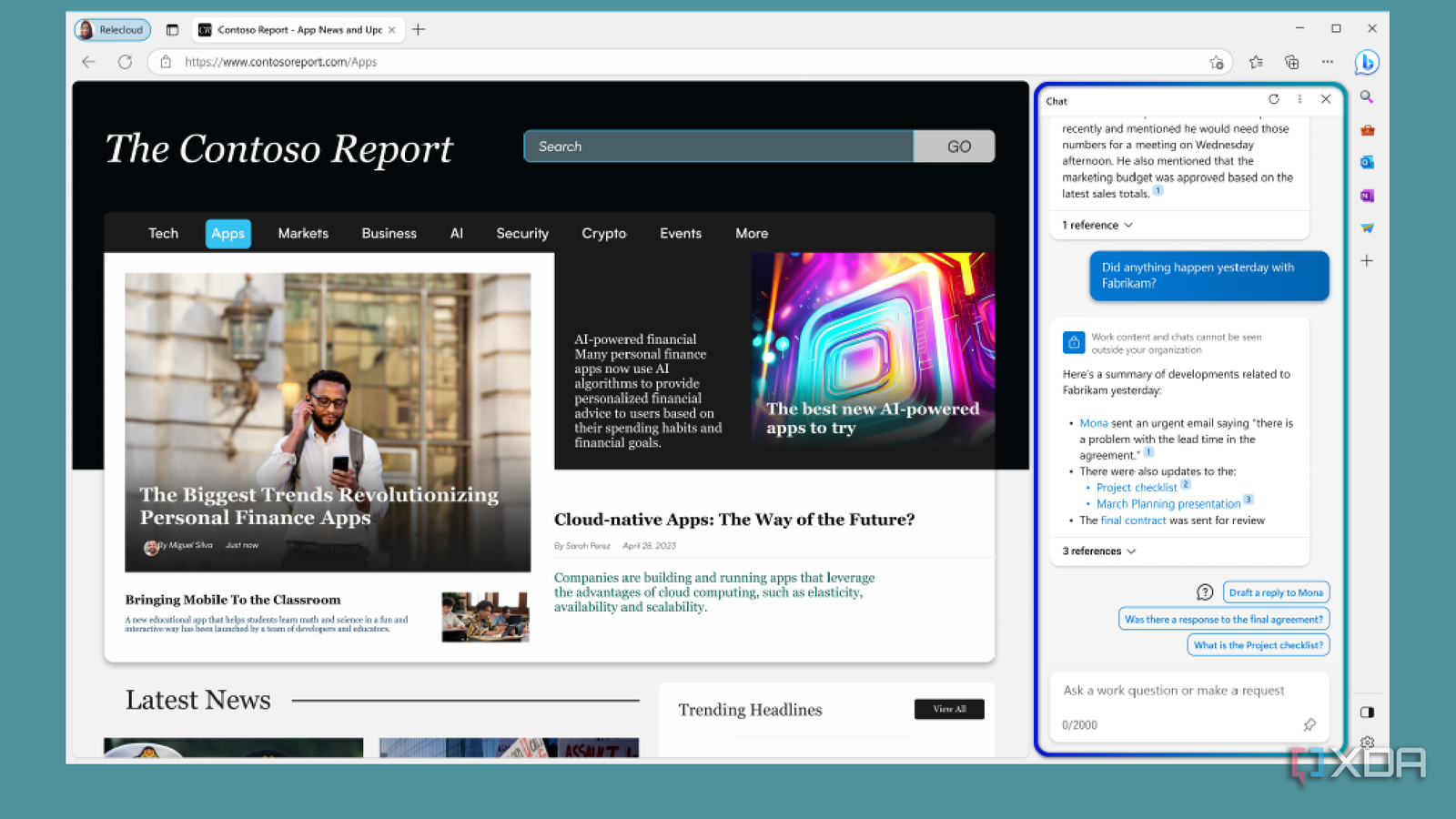Open the Biggest Trends Personal Finance article
This screenshot has width=1456, height=819.
(x=319, y=506)
